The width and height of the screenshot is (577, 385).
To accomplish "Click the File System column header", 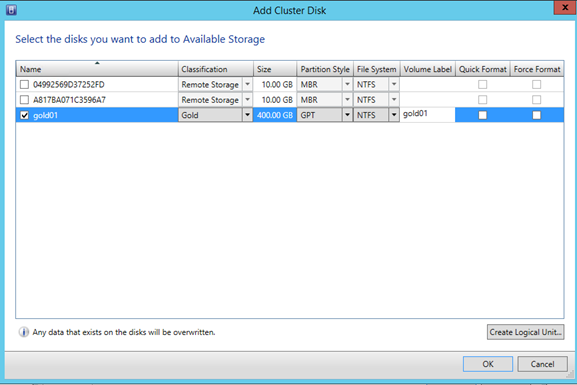I will pyautogui.click(x=377, y=69).
